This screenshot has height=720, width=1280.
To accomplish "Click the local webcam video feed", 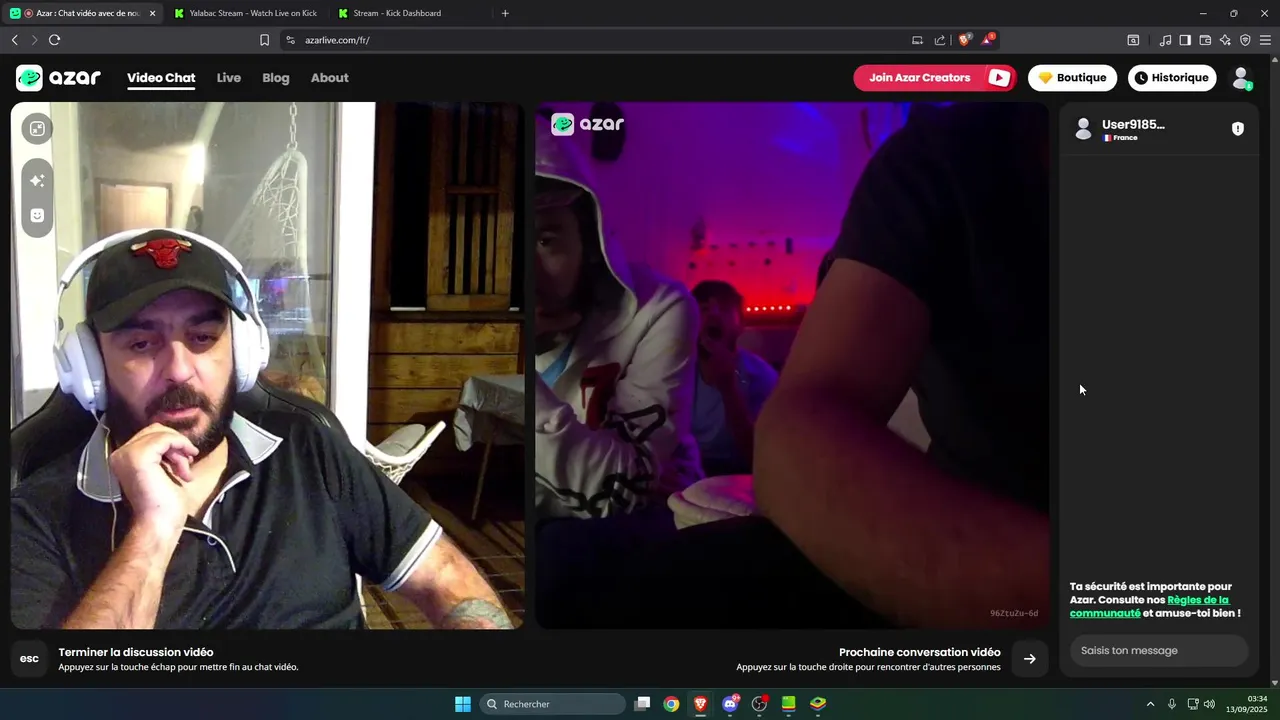I will (268, 365).
